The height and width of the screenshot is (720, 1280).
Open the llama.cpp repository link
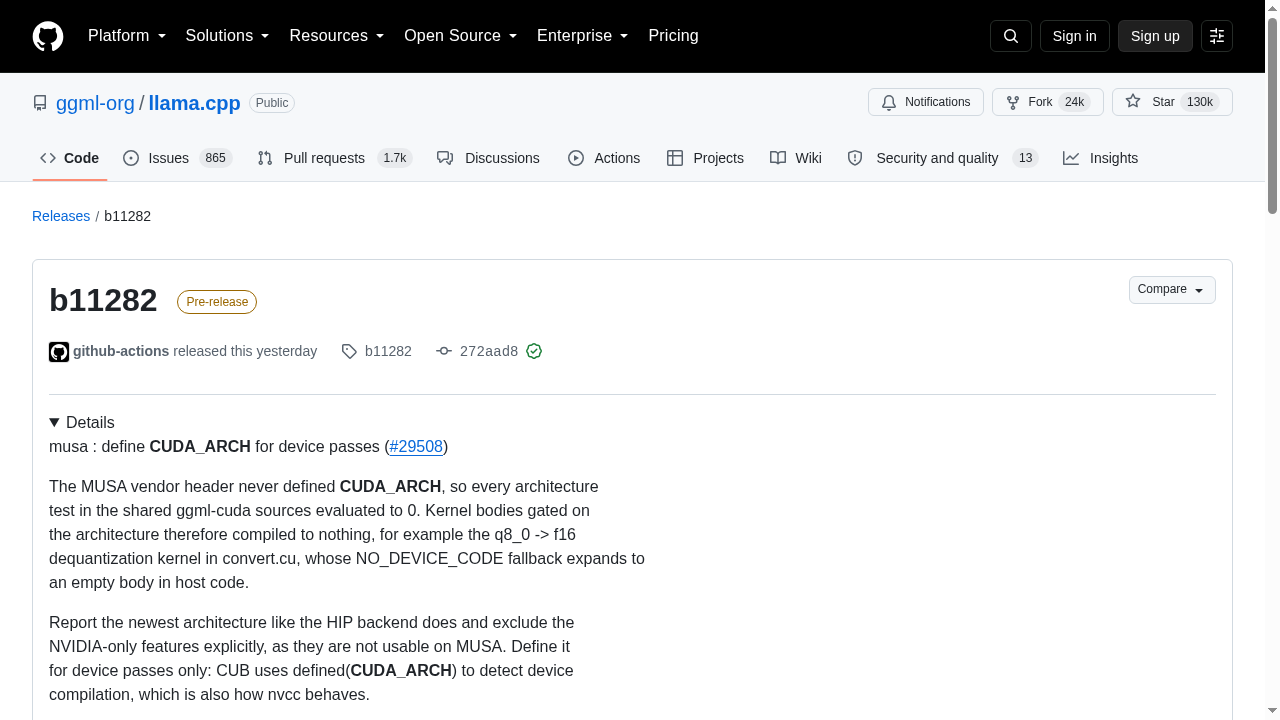(194, 103)
